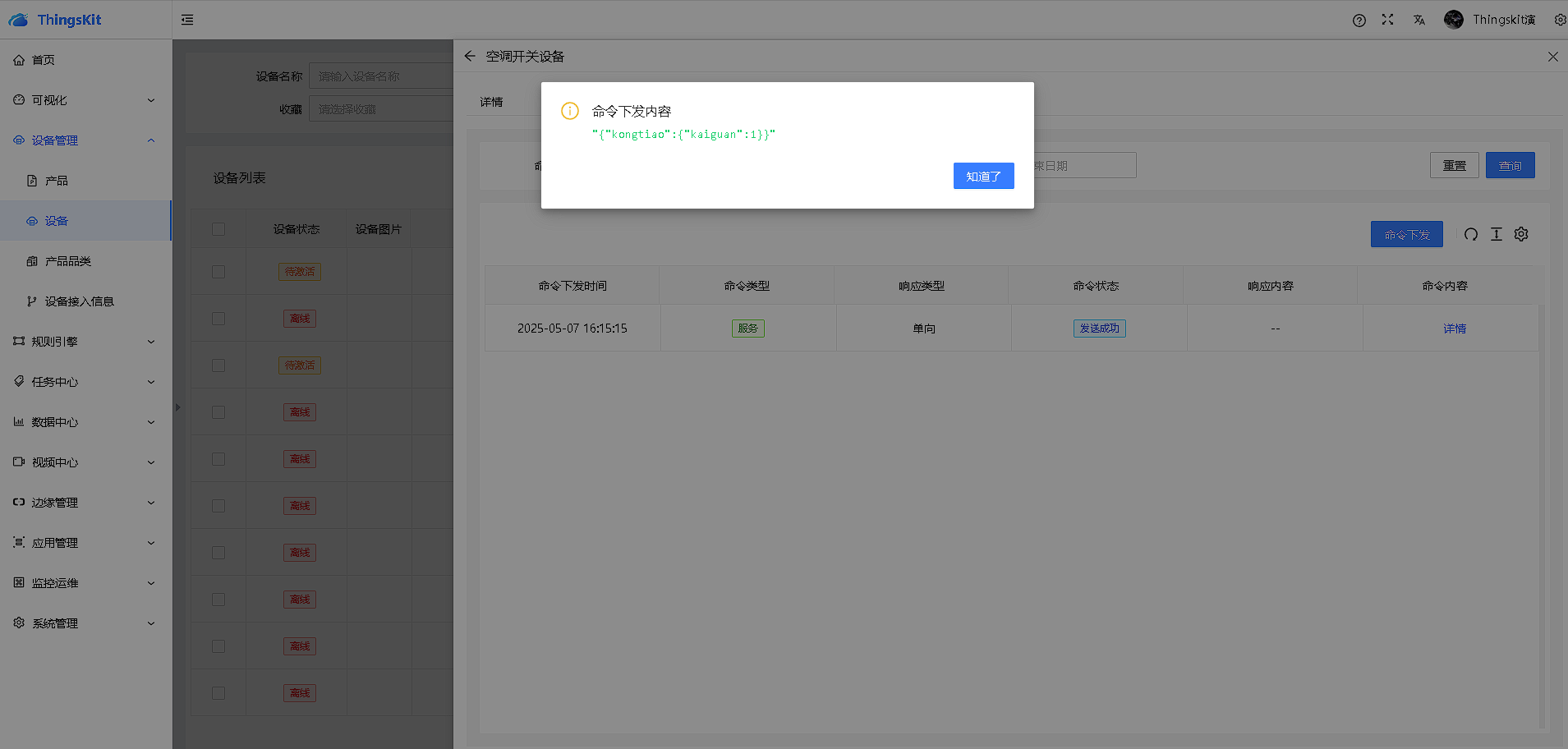Open table column settings gear

(x=1521, y=235)
